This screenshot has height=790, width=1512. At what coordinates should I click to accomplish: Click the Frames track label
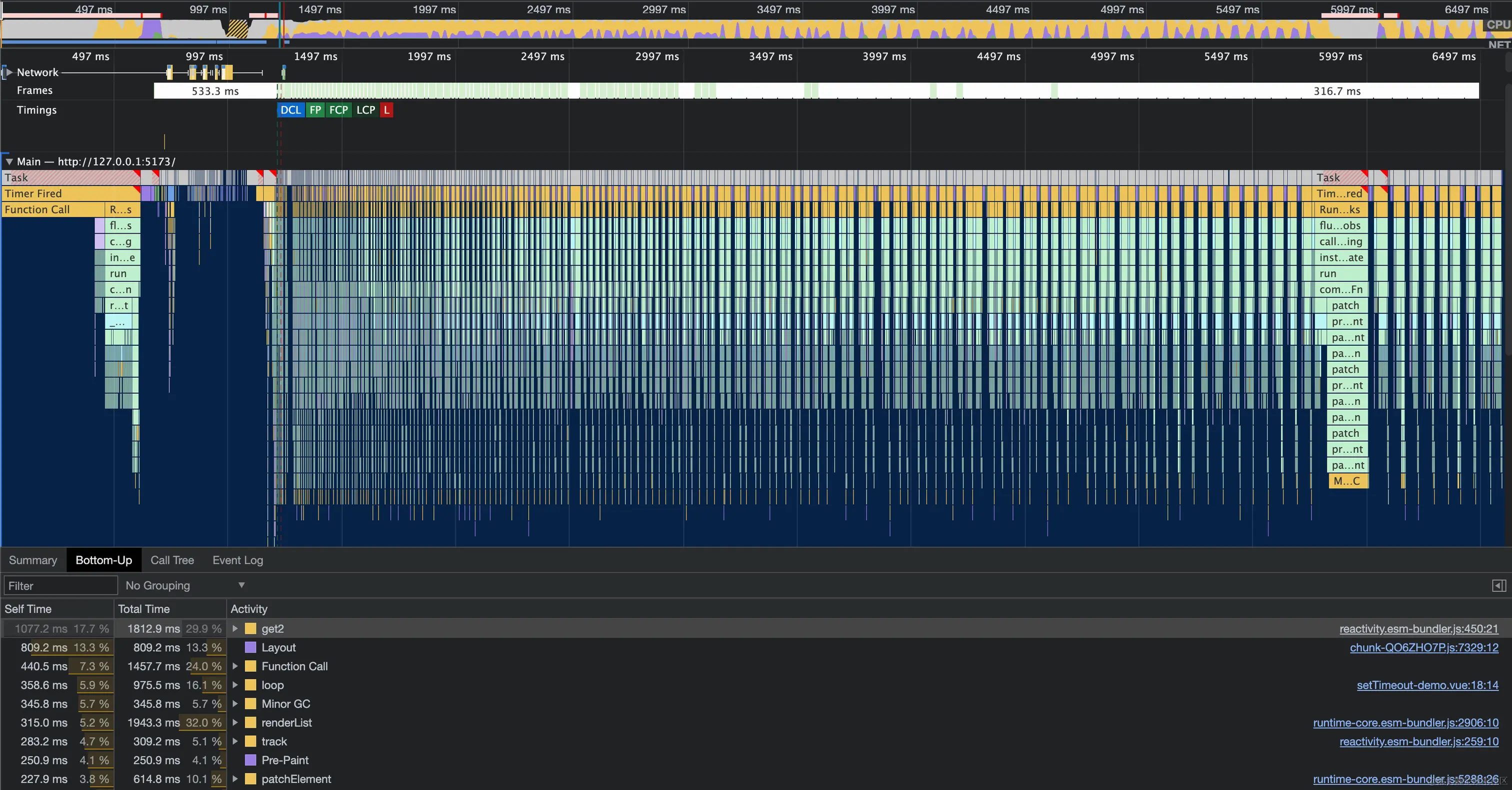(34, 91)
